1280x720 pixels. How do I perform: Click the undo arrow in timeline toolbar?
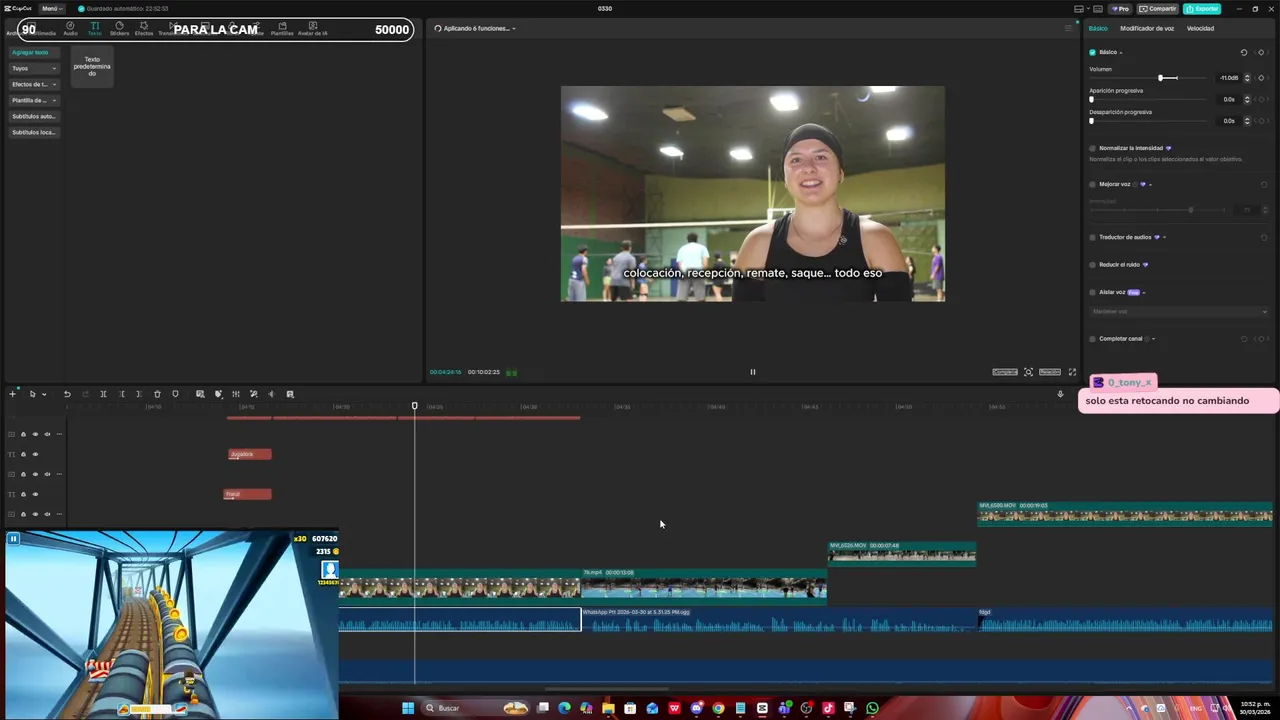click(x=67, y=394)
